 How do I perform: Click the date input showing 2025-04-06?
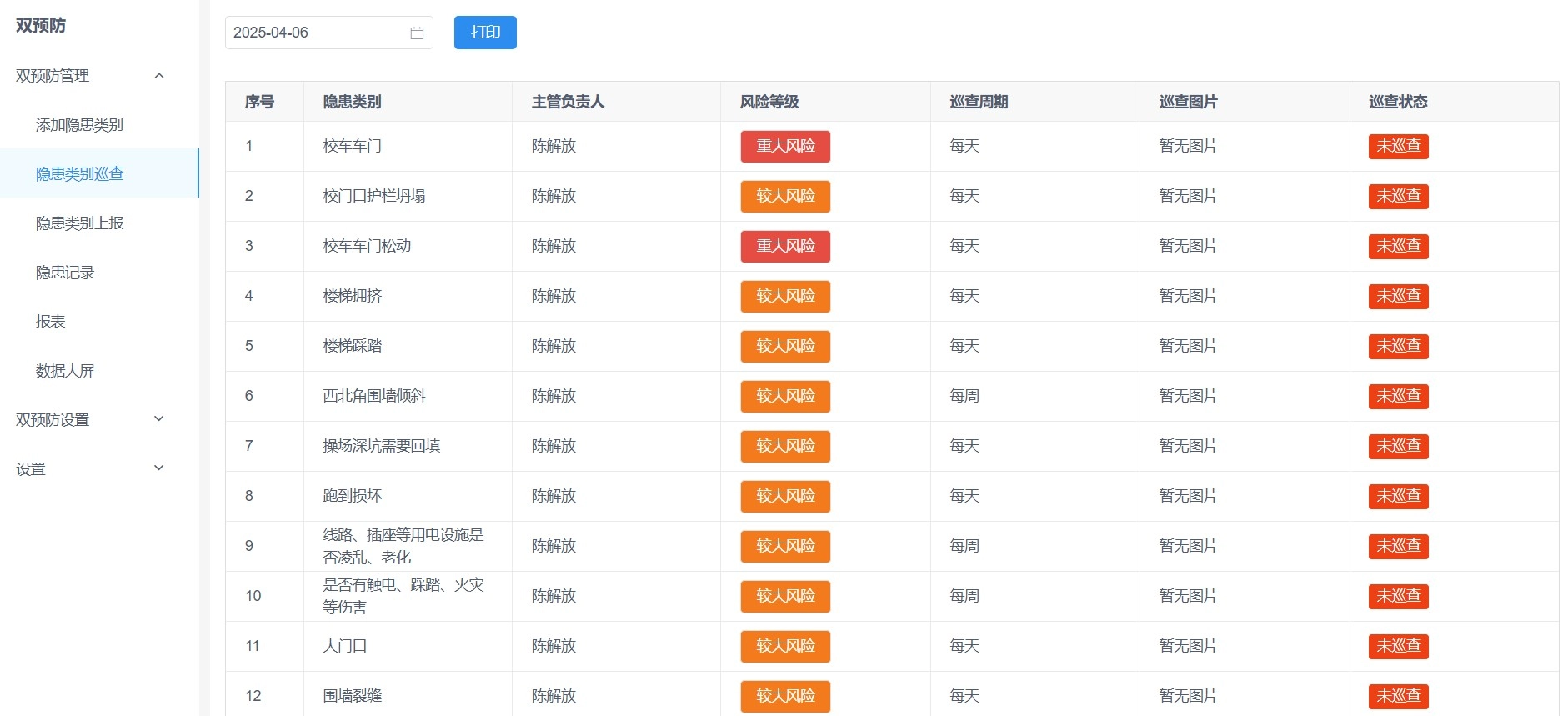pyautogui.click(x=317, y=33)
